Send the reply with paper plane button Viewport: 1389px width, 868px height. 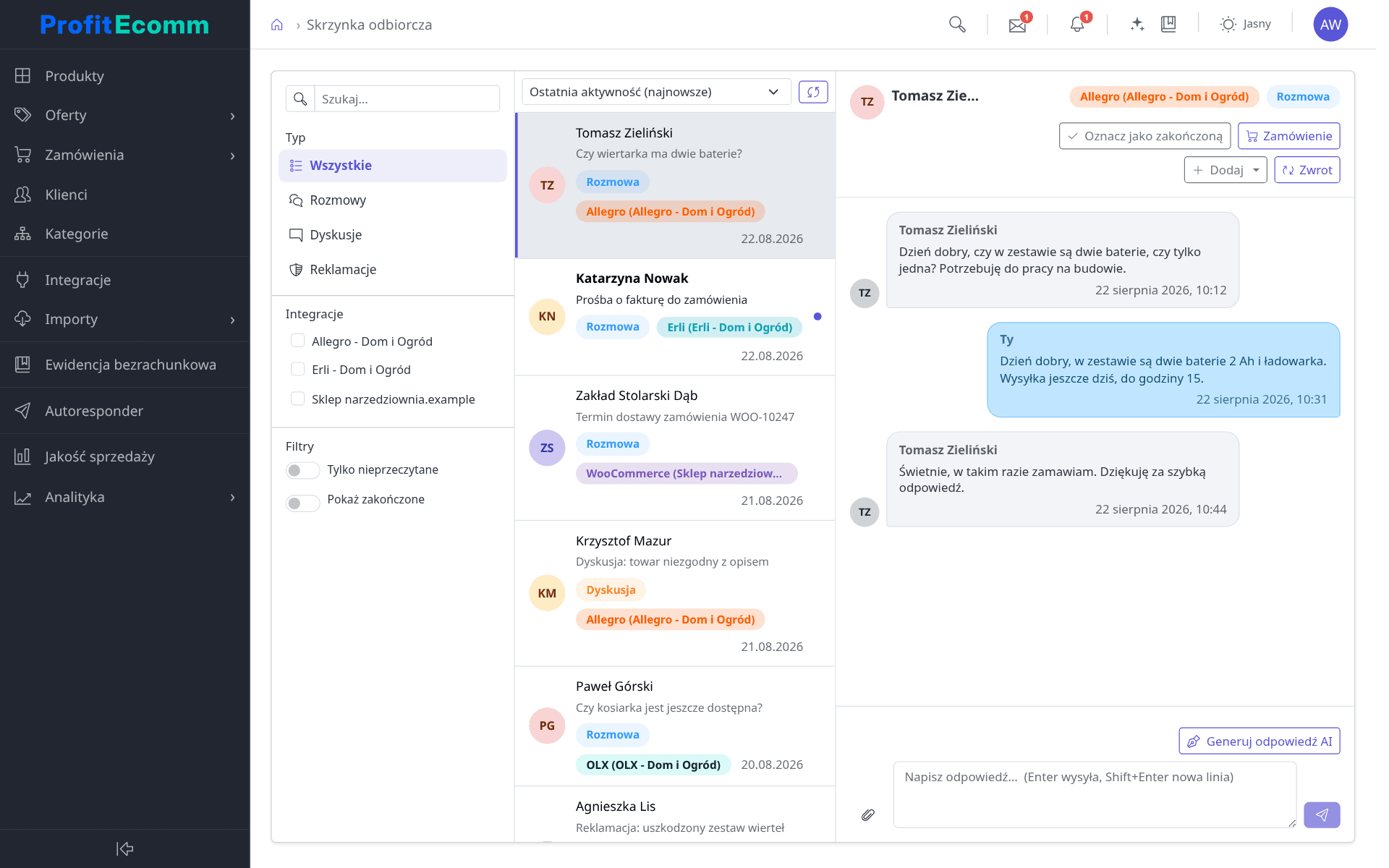[x=1322, y=815]
